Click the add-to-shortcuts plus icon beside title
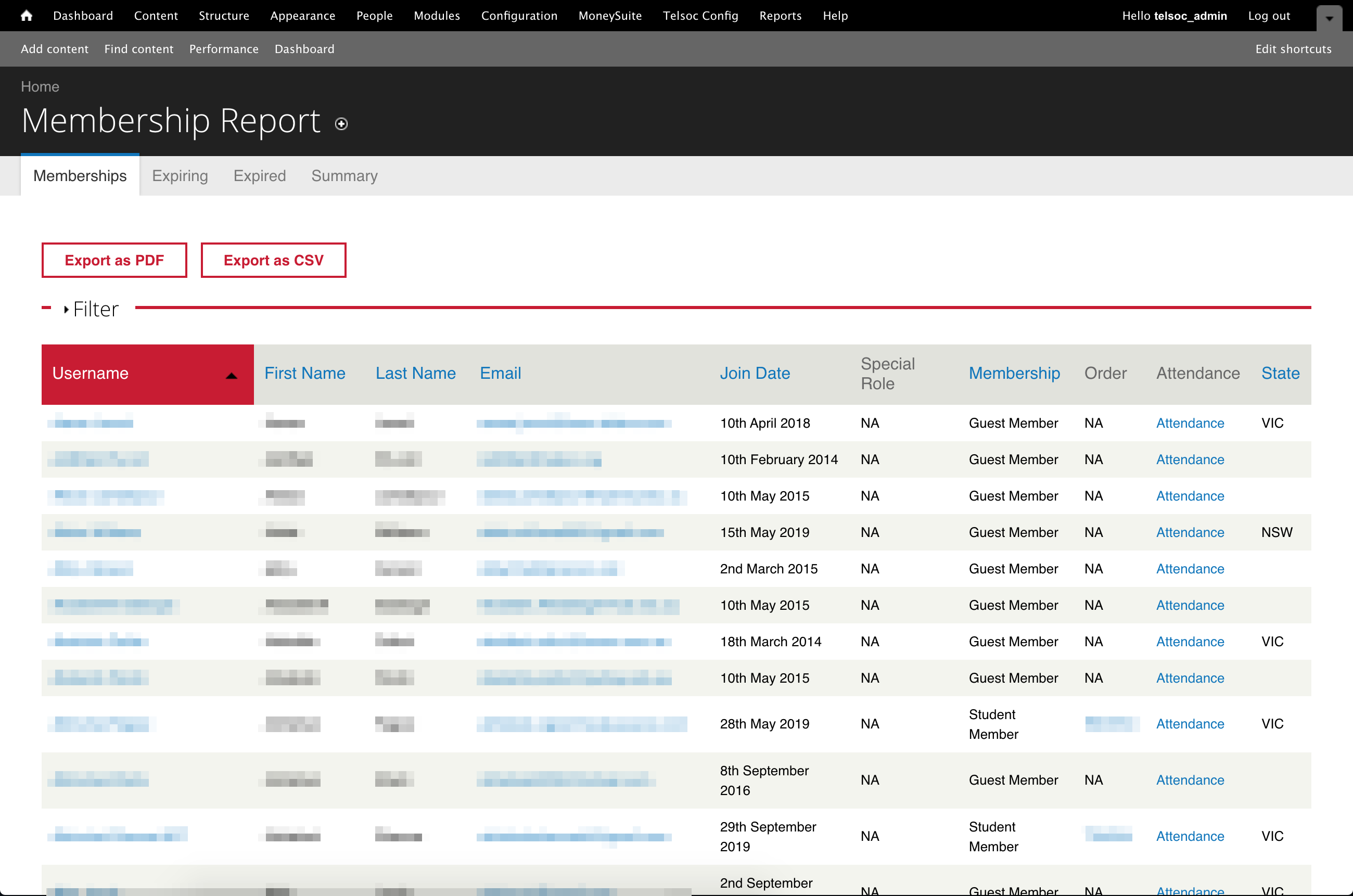The height and width of the screenshot is (896, 1353). [341, 124]
